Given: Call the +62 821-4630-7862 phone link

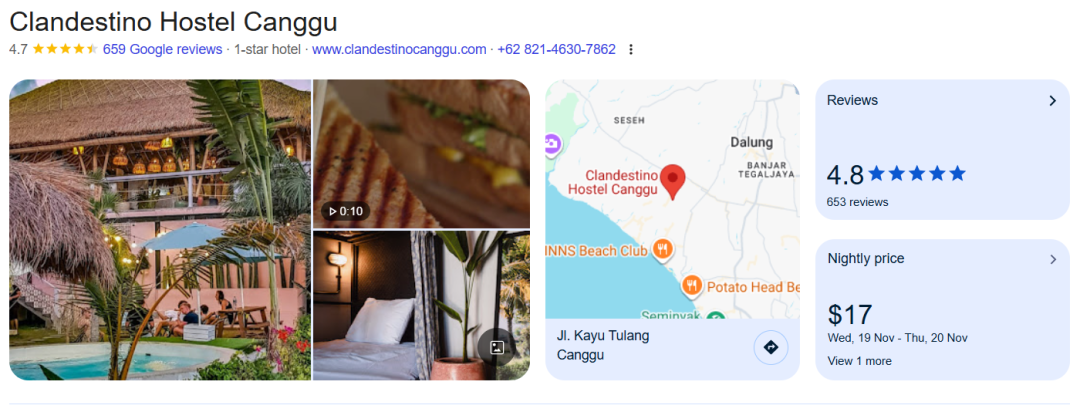Looking at the screenshot, I should (x=556, y=50).
